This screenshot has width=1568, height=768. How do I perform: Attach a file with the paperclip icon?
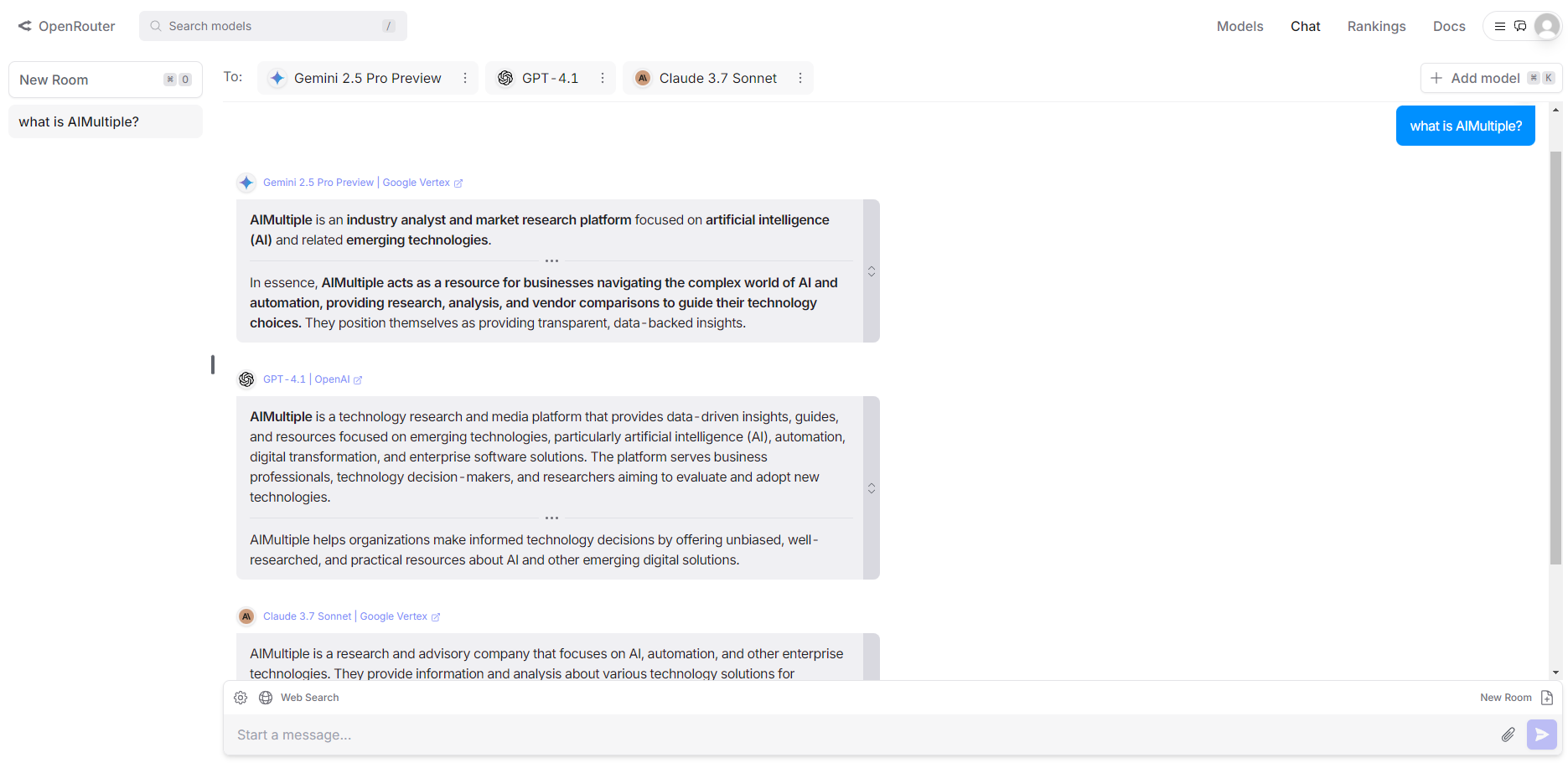pos(1508,734)
